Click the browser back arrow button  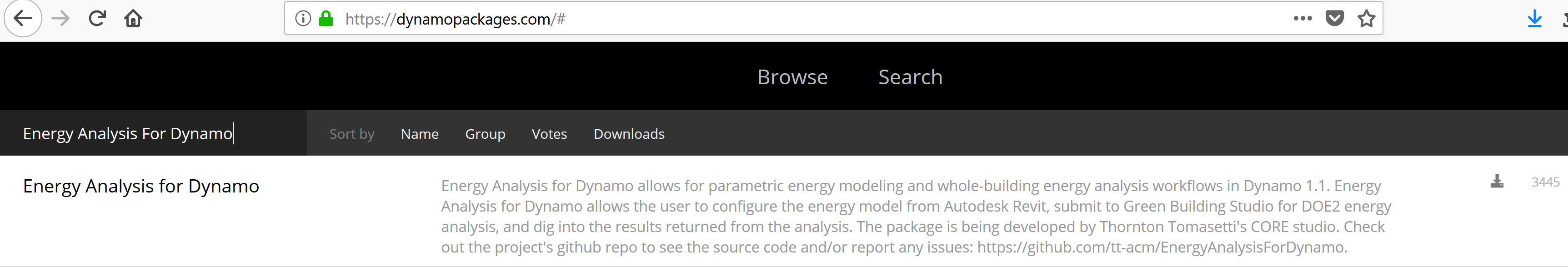tap(23, 19)
